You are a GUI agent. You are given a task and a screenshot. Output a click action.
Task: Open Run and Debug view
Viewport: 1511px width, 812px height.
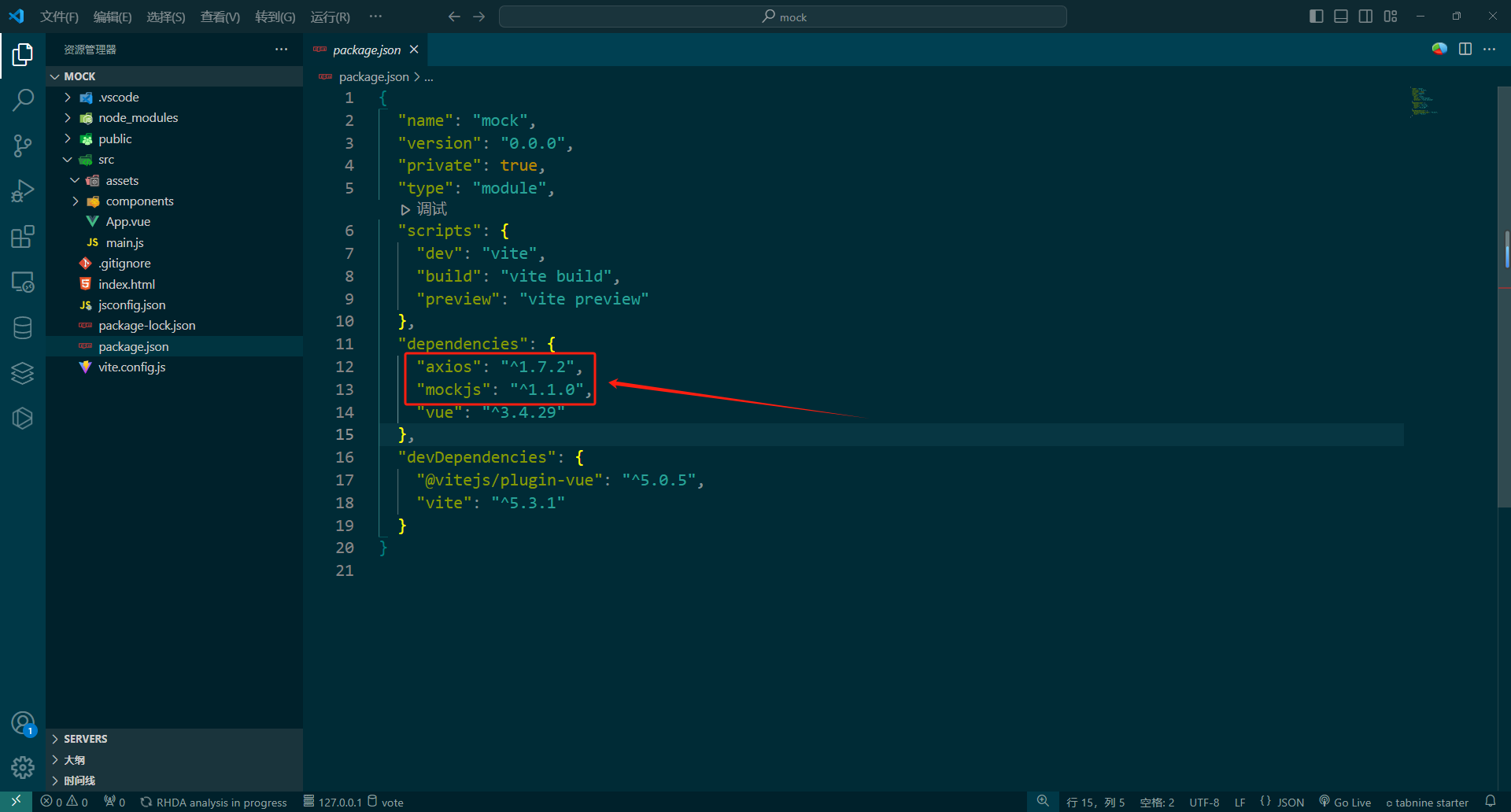pyautogui.click(x=23, y=191)
